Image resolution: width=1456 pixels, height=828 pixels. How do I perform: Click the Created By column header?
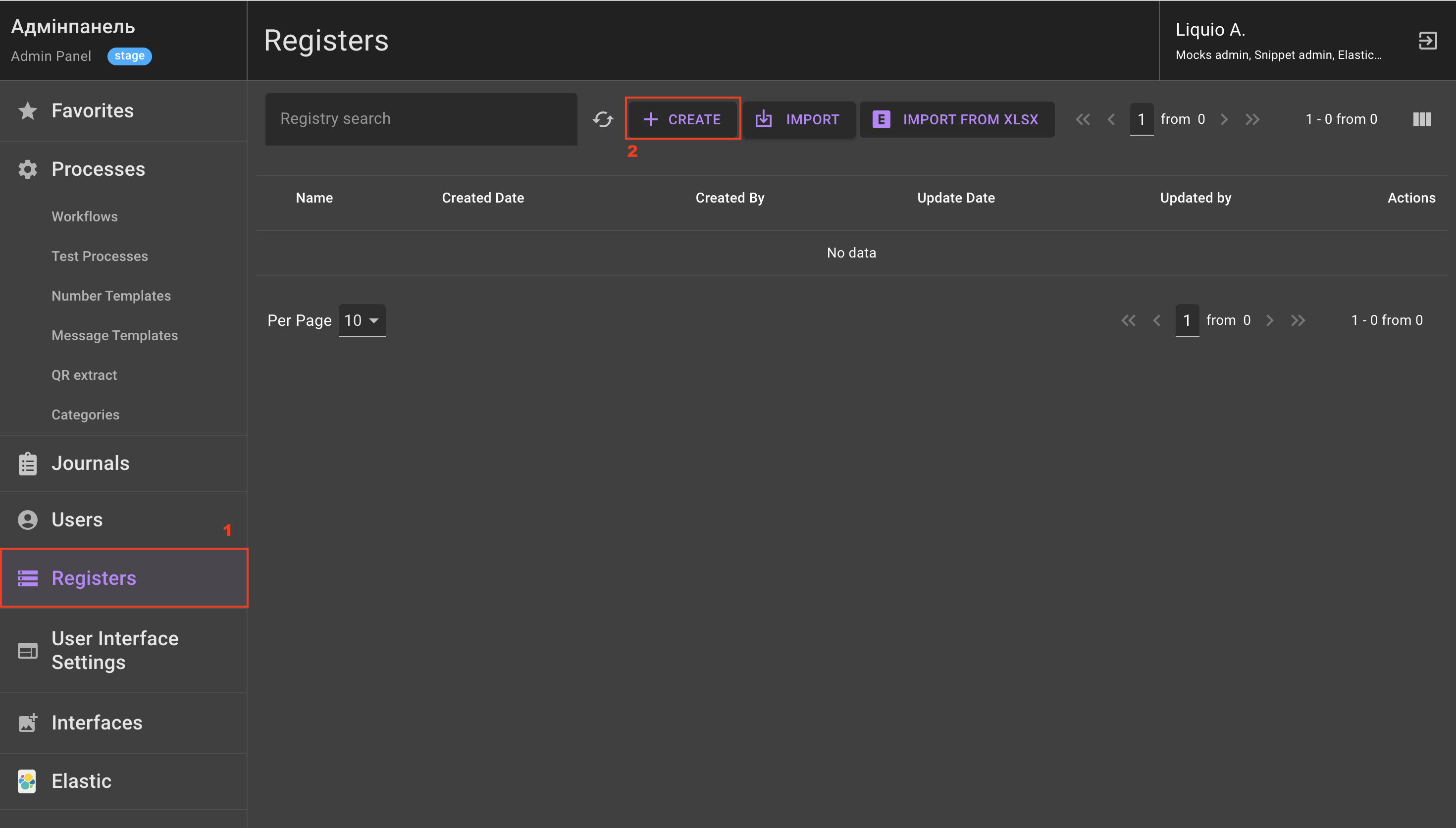pos(730,198)
